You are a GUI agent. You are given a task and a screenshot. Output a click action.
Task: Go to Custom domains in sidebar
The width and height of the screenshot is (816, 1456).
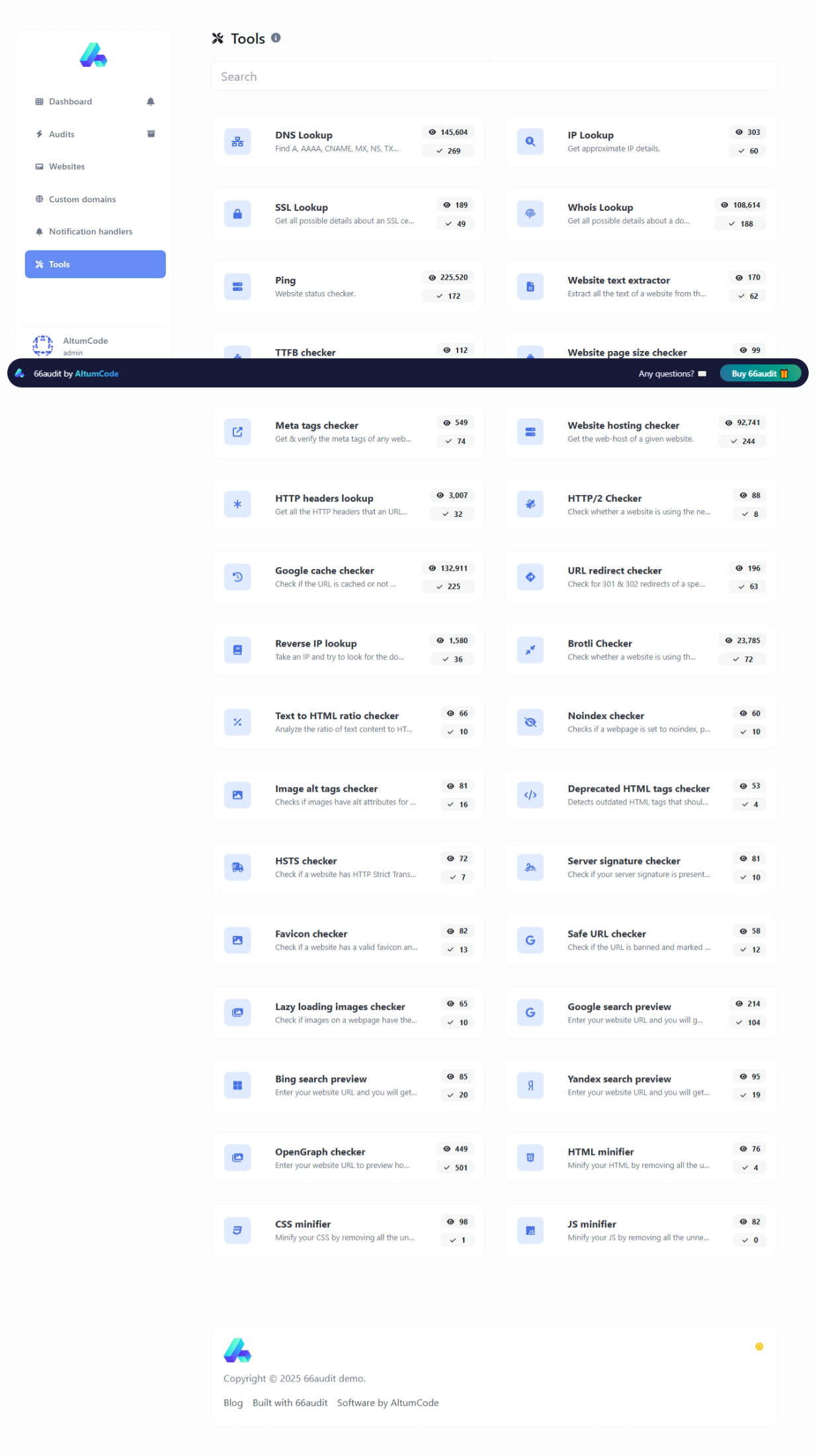82,199
